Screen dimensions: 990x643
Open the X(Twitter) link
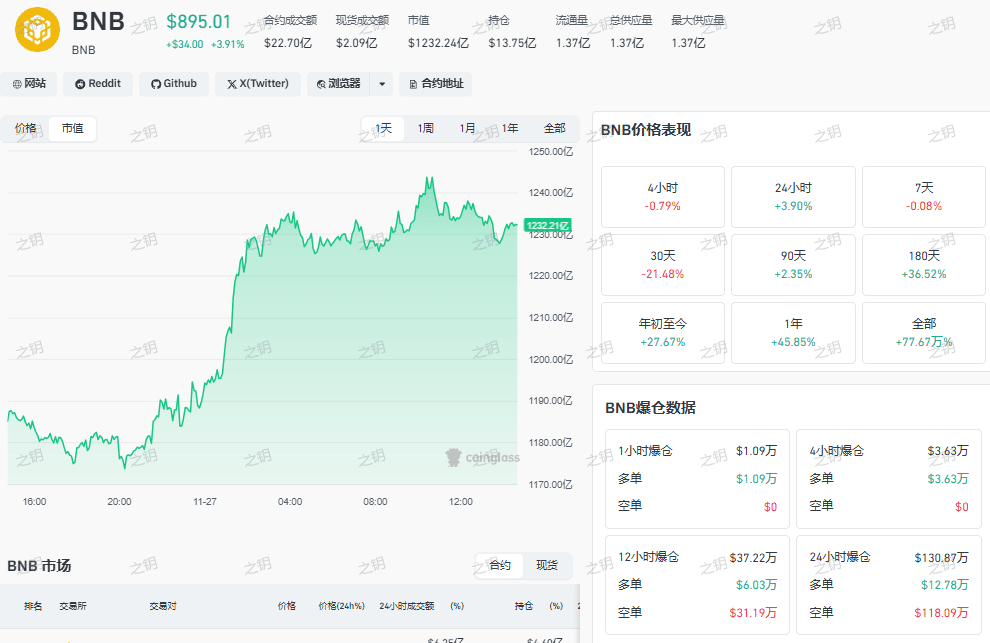(x=258, y=84)
